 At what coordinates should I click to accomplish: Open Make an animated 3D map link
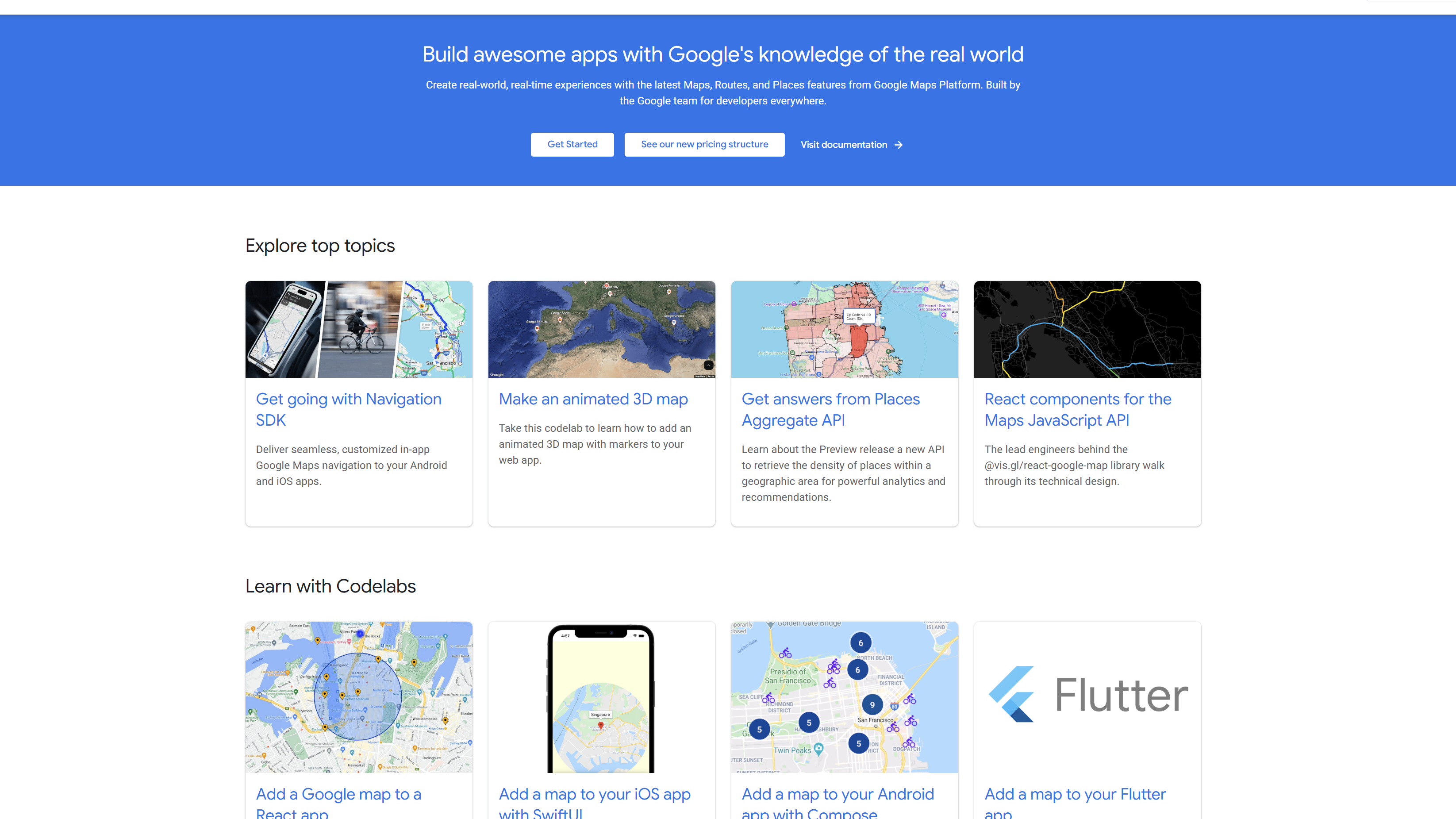tap(593, 399)
